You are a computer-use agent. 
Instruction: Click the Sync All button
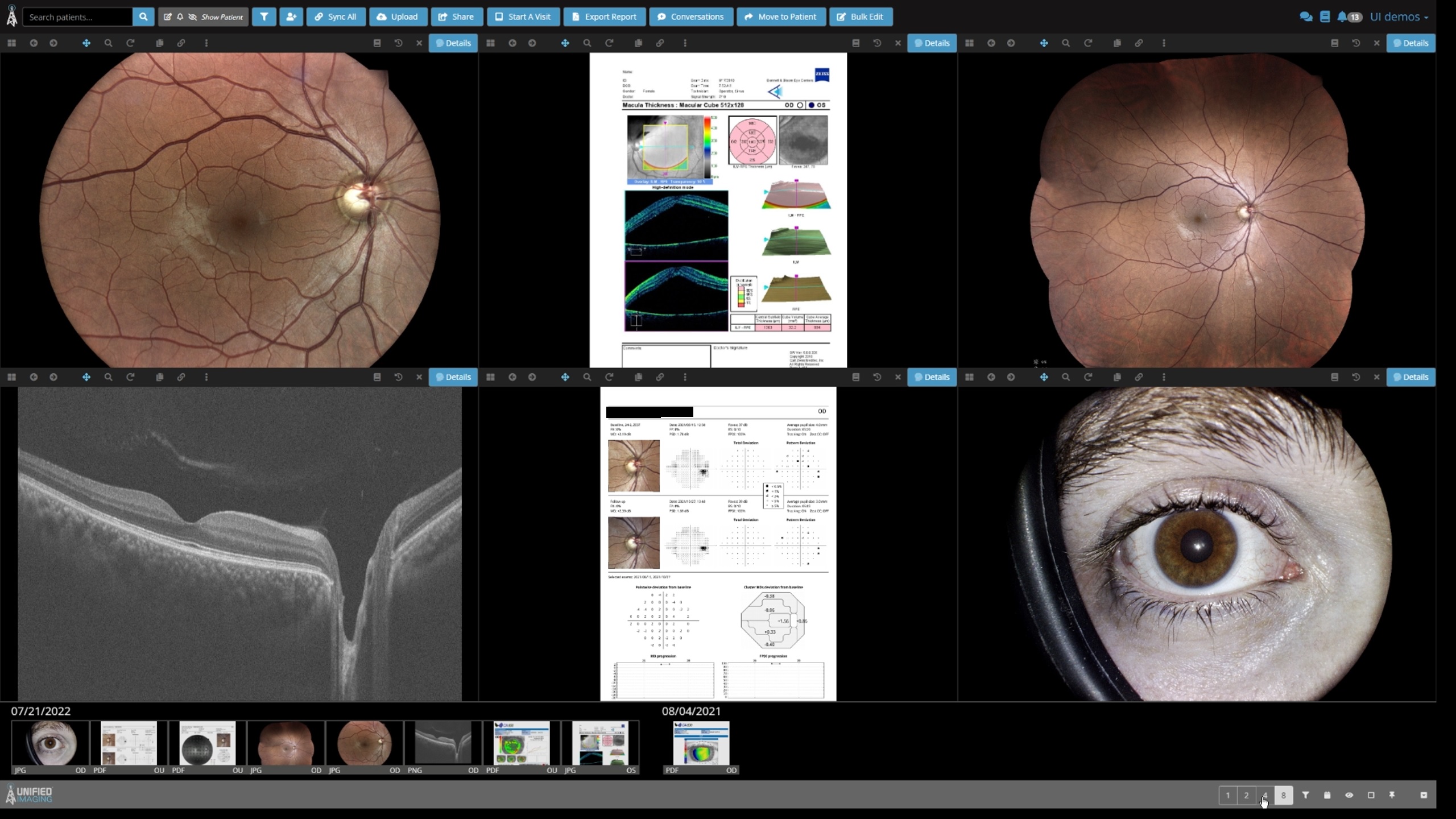tap(336, 16)
